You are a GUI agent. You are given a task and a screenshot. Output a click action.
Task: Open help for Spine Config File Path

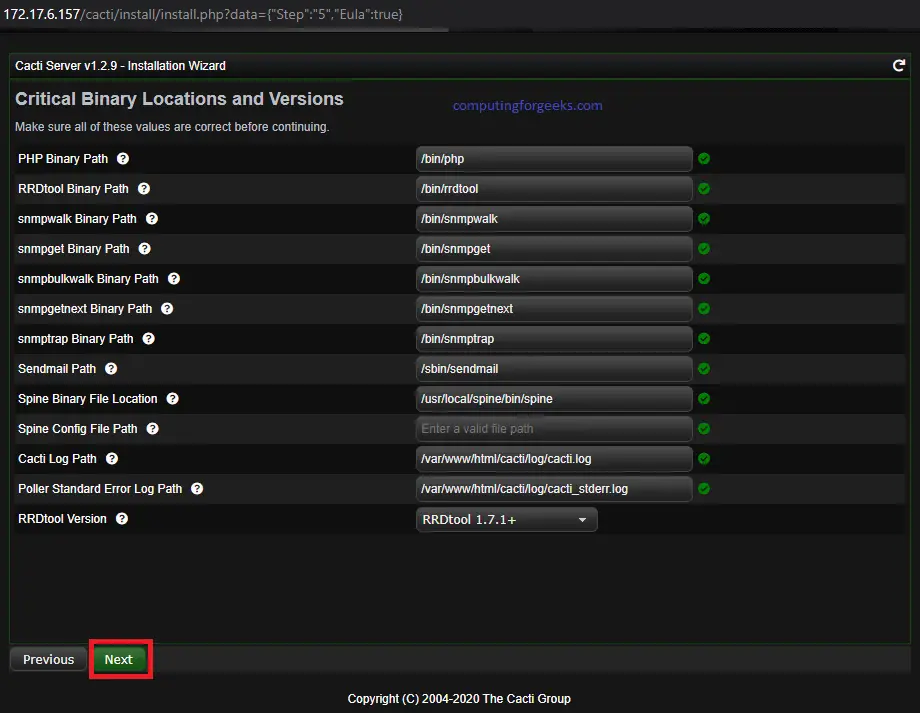(153, 428)
